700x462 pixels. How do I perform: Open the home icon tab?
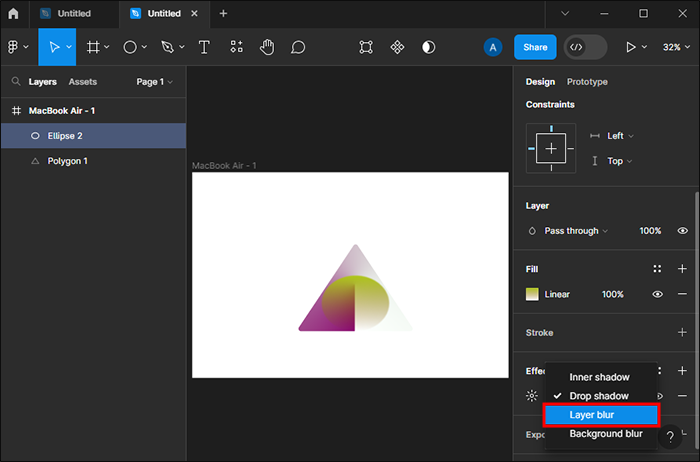click(x=13, y=14)
